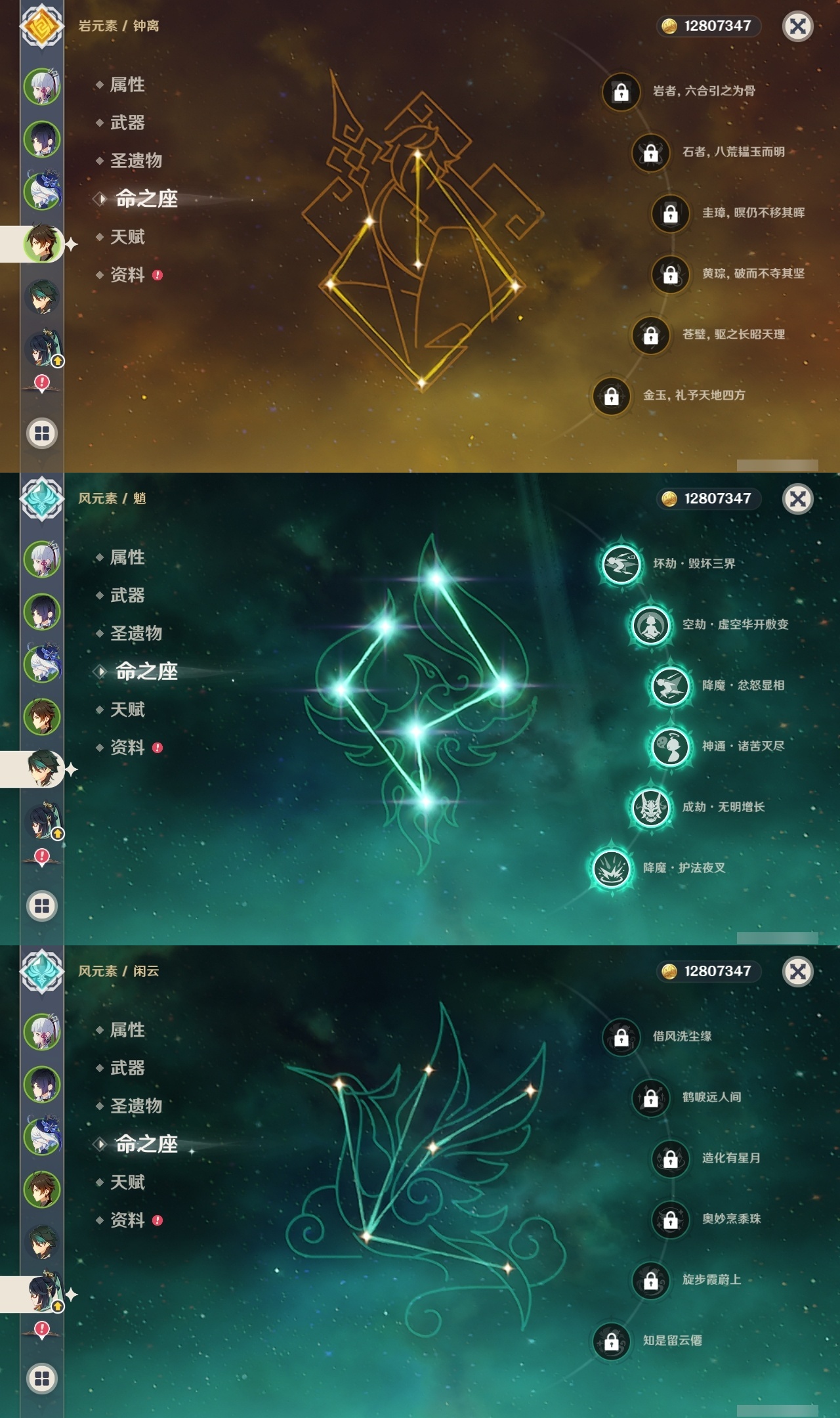Open the 圣遗物 menu on the 闲云 screen
This screenshot has width=840, height=1418.
pos(136,1106)
